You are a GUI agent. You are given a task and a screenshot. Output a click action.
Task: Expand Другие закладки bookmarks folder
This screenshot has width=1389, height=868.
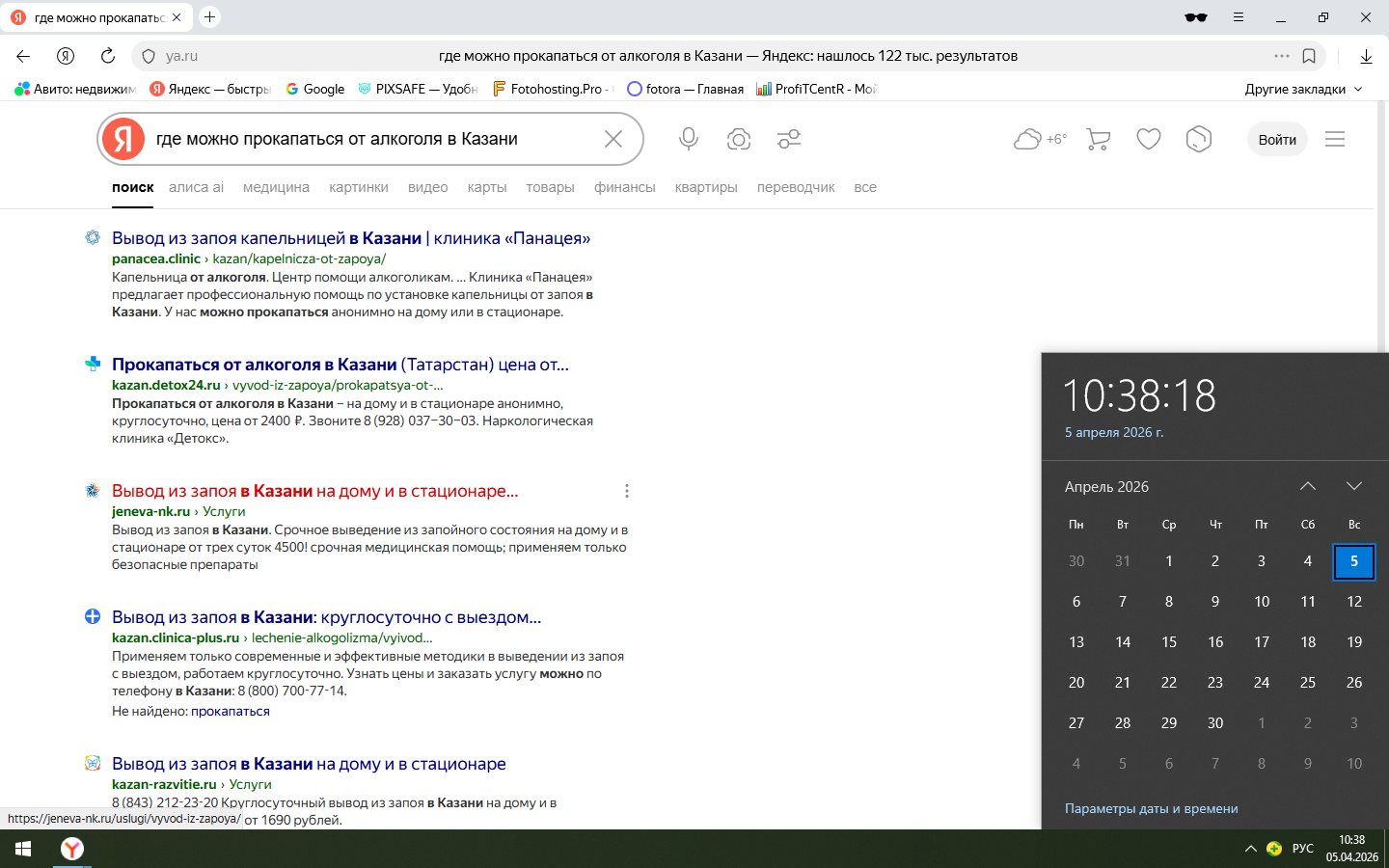pyautogui.click(x=1303, y=89)
